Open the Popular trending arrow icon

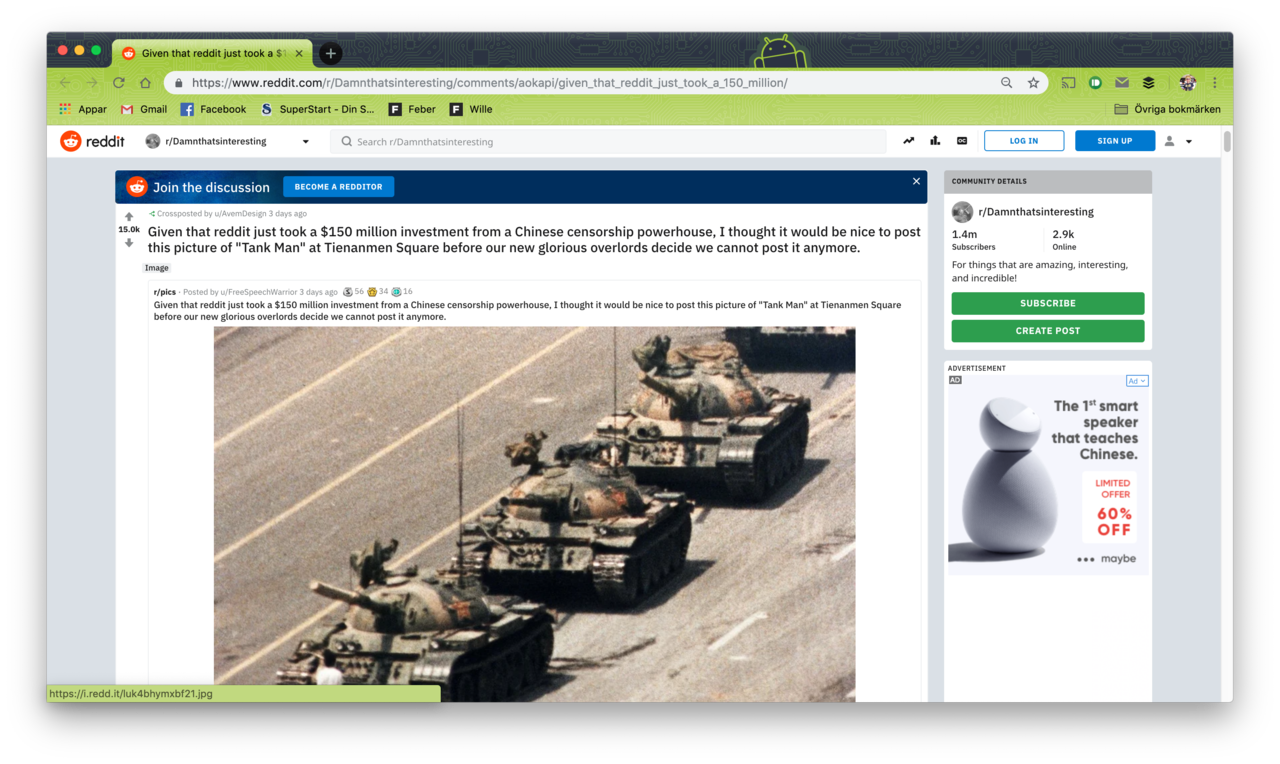point(908,141)
